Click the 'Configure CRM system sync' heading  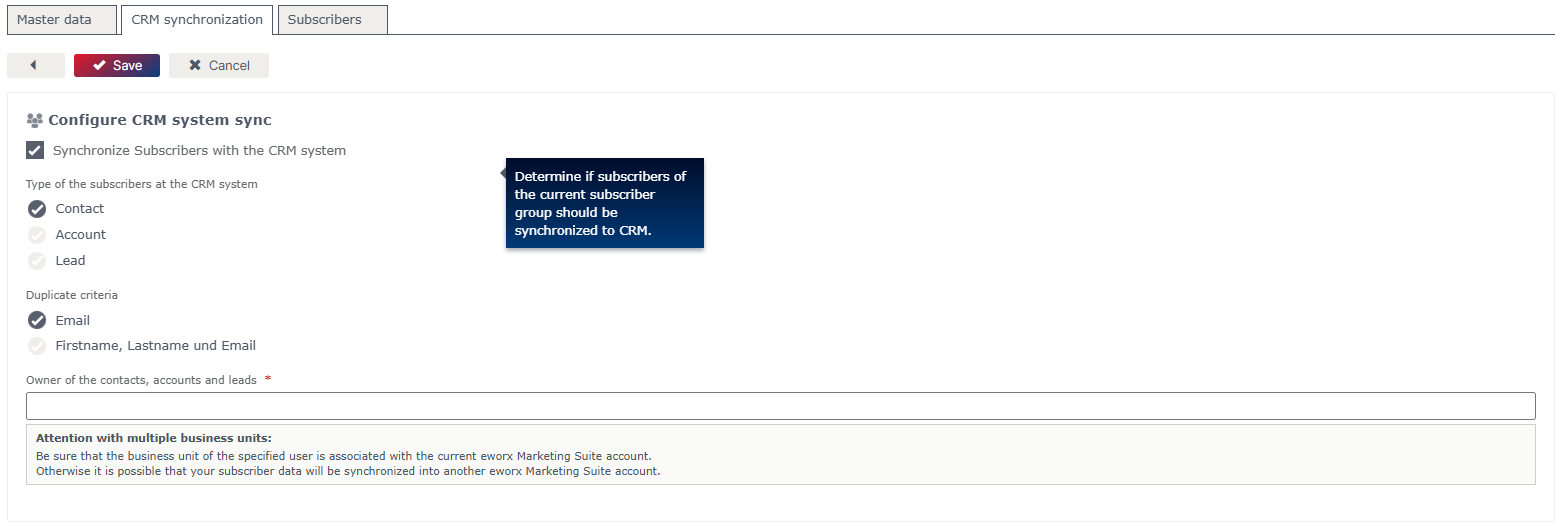coord(160,120)
